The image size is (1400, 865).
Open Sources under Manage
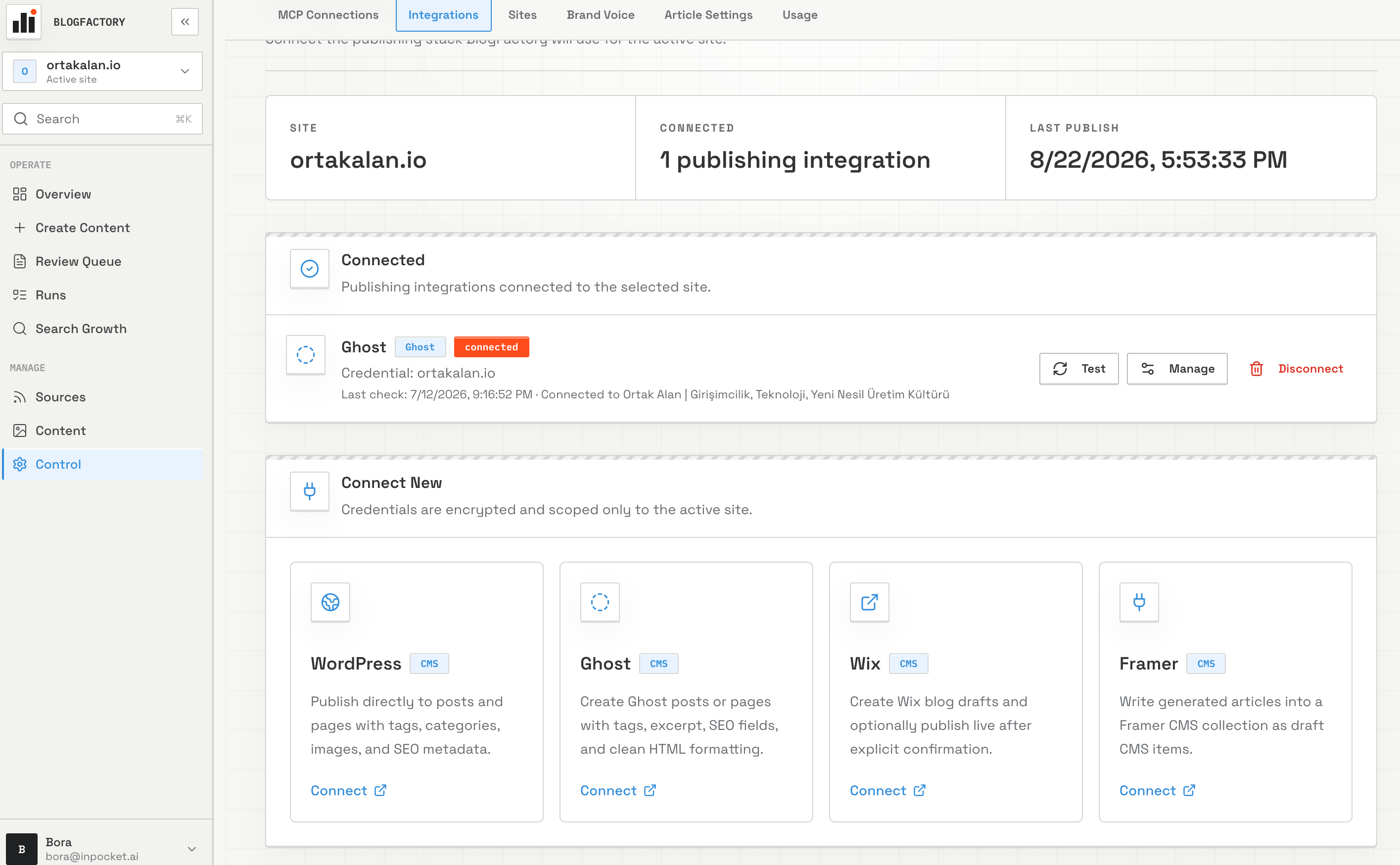coord(103,397)
